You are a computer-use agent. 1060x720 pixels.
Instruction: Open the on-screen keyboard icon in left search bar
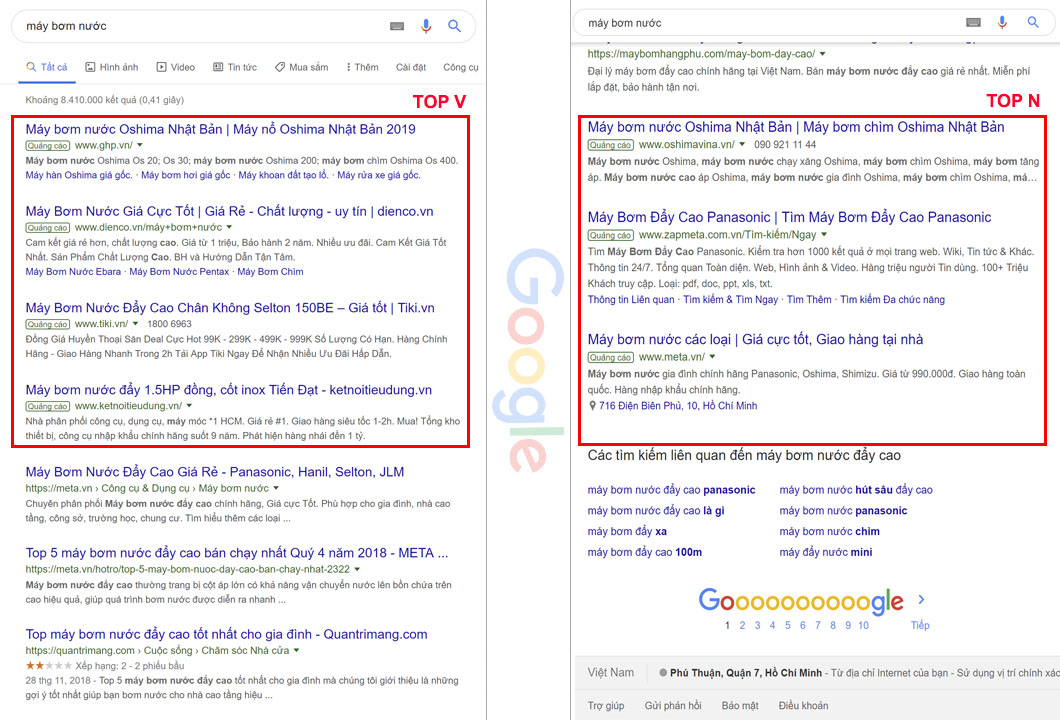397,26
